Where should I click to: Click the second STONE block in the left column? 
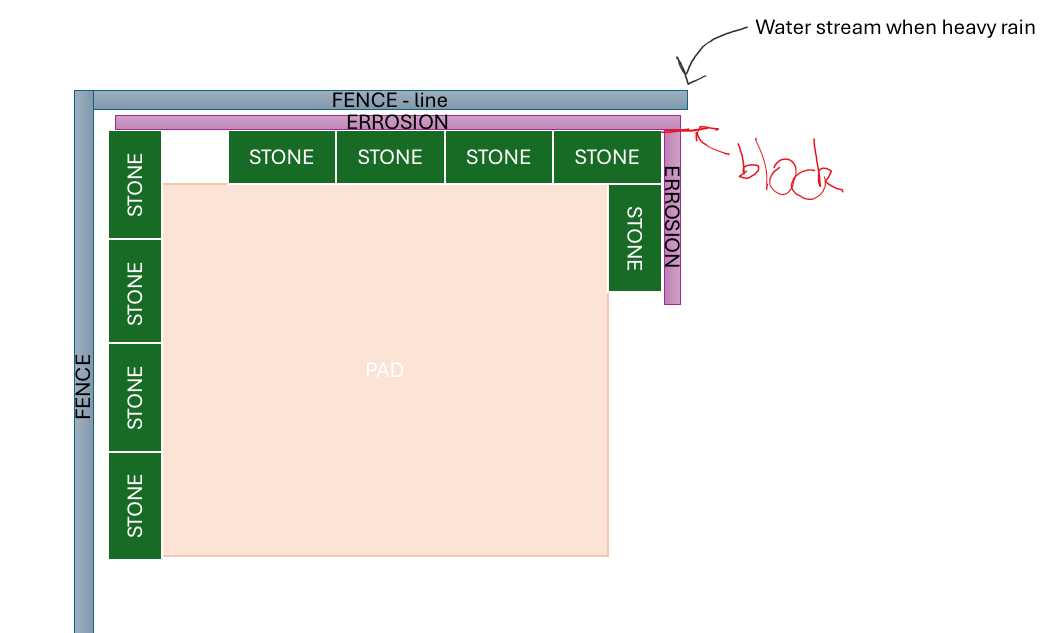(x=135, y=291)
